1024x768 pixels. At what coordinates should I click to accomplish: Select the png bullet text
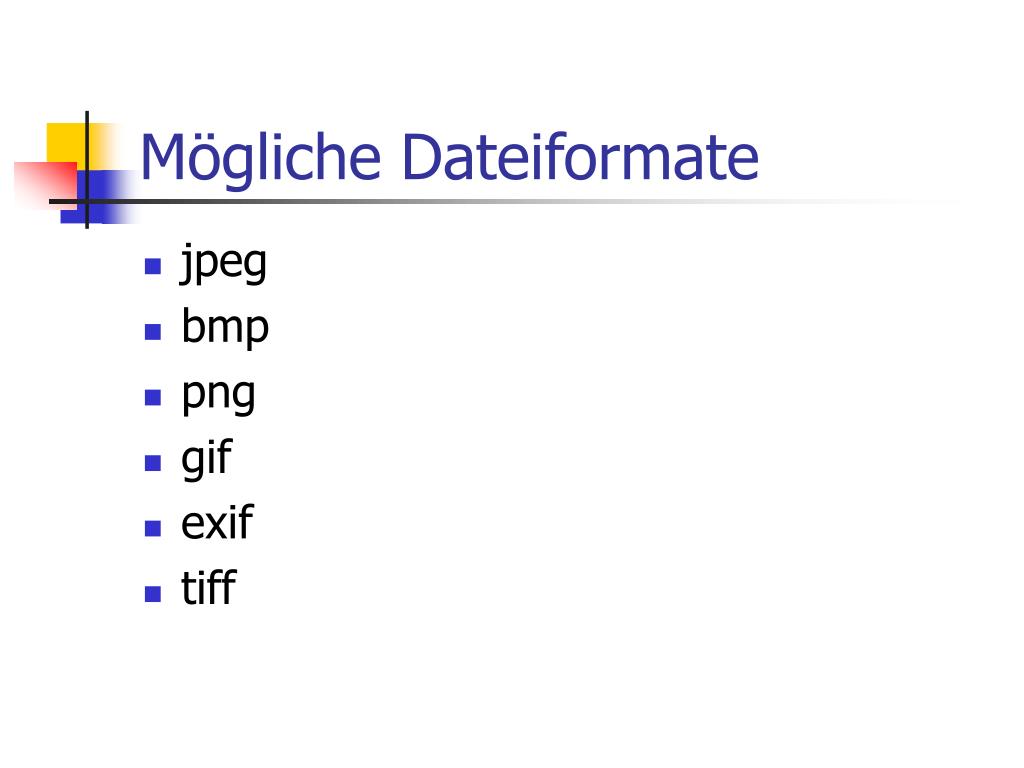[x=218, y=395]
